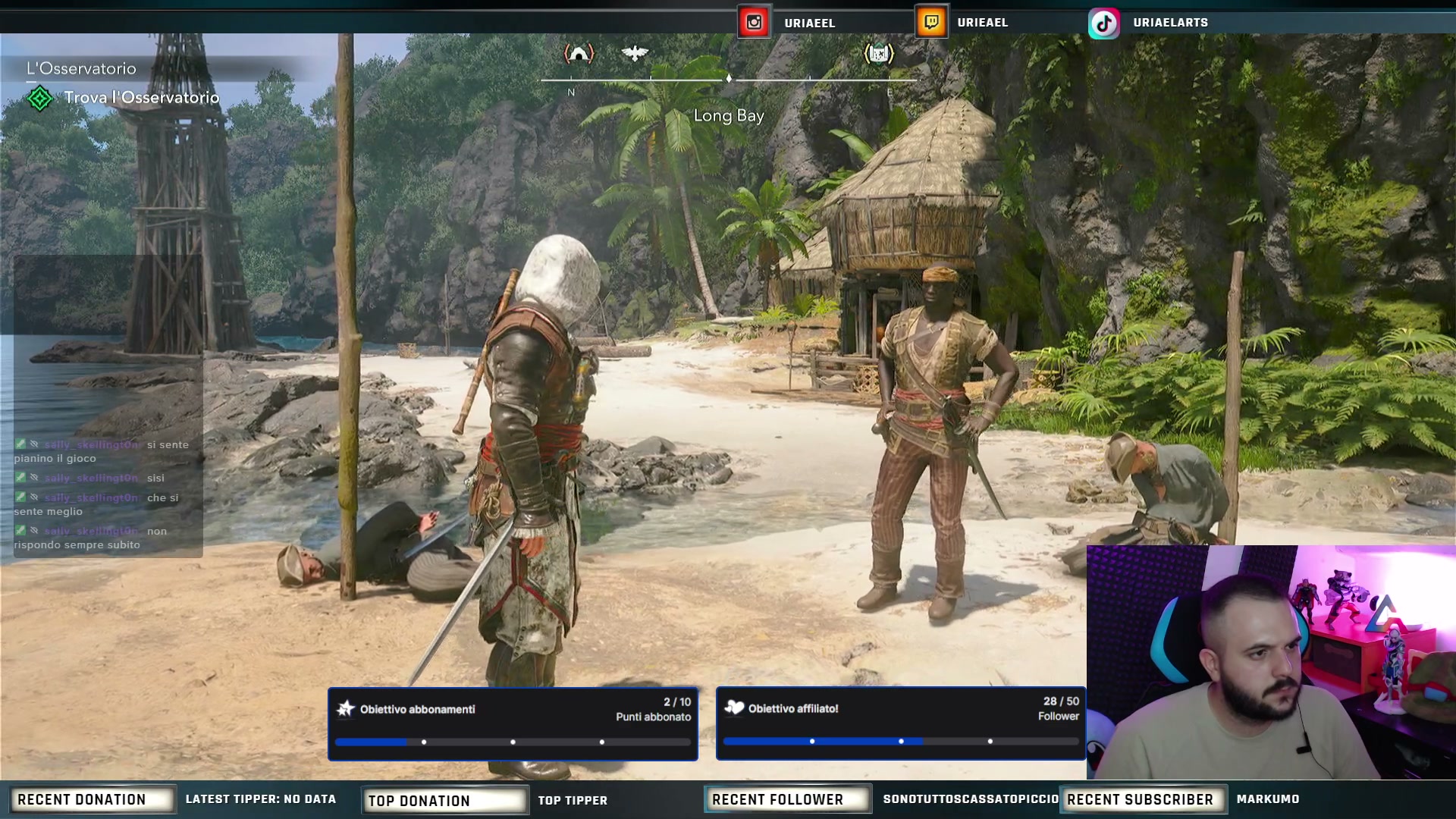
Task: Click the username on the 'sisi' chat message
Action: tap(91, 479)
